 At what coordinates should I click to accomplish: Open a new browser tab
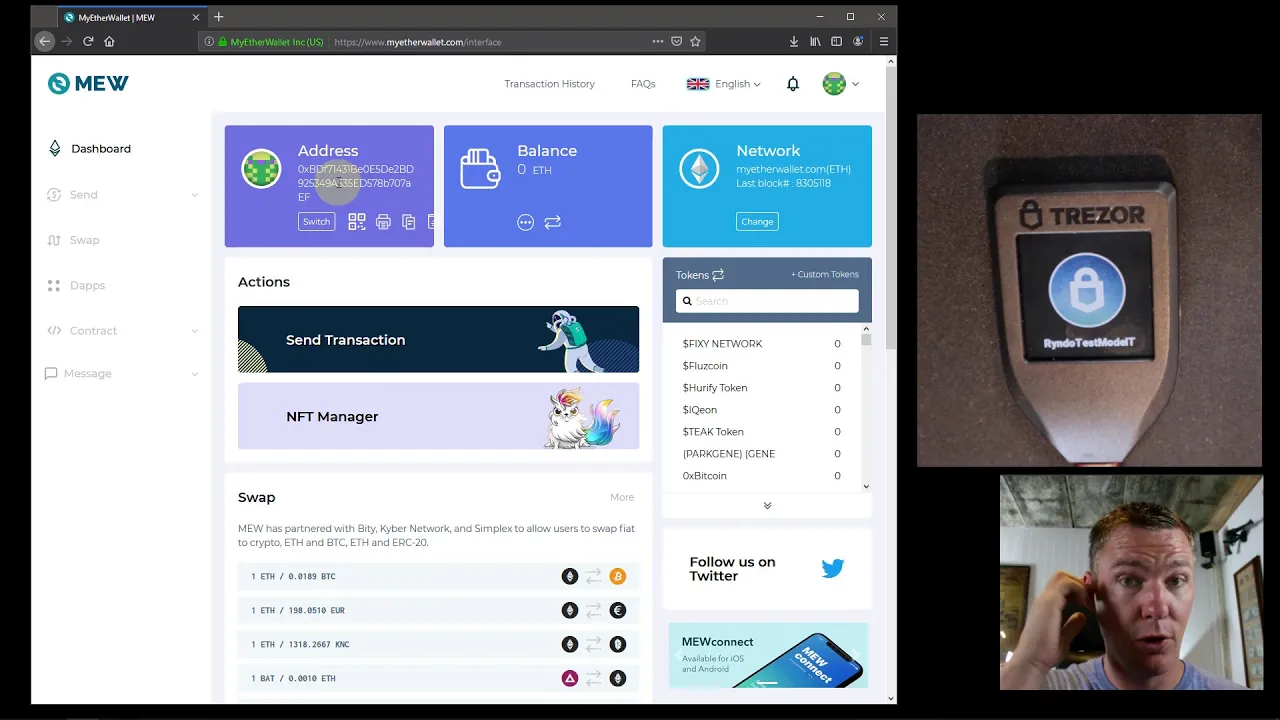(x=218, y=16)
